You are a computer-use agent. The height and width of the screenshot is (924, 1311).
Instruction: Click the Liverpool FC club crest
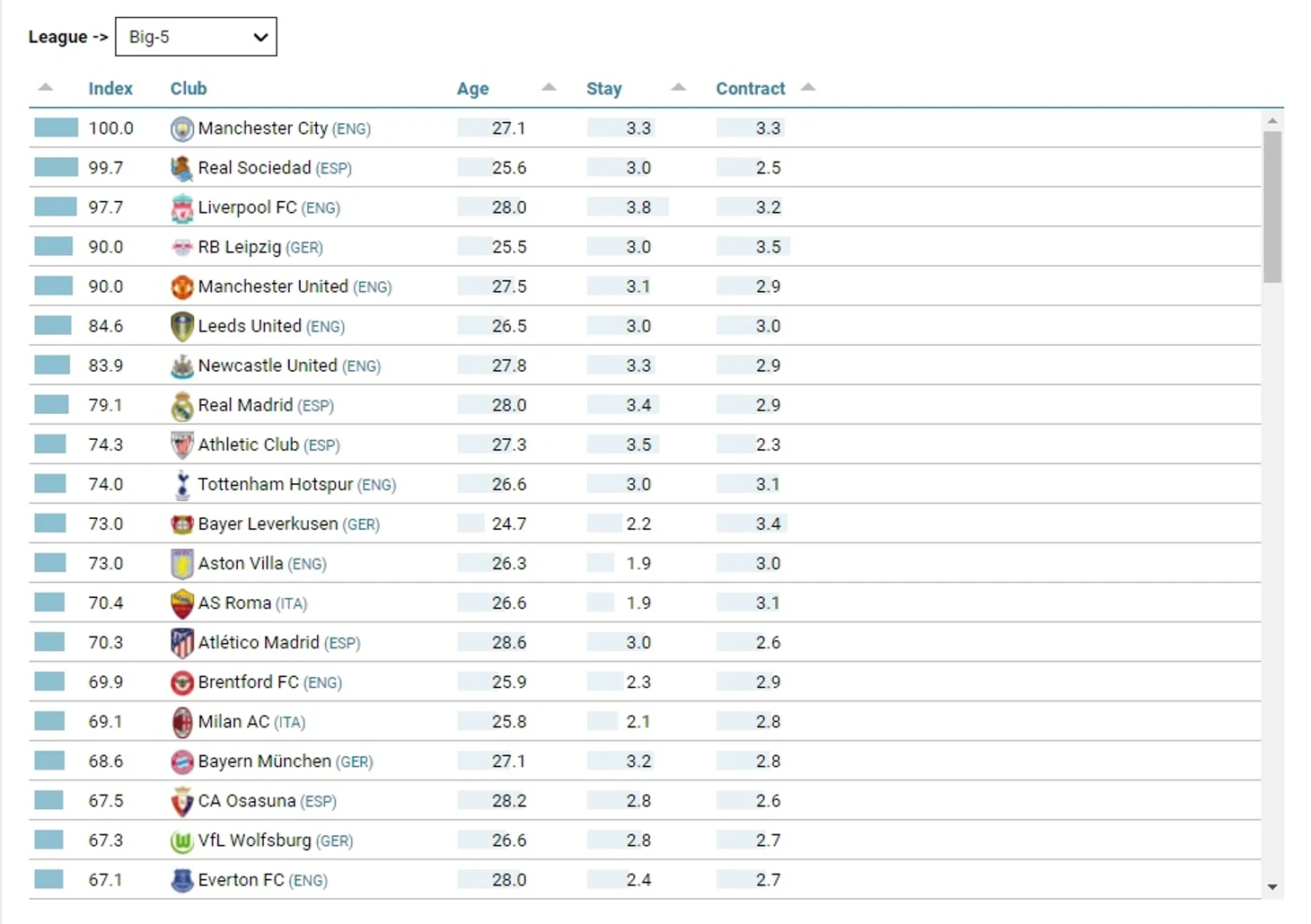point(182,208)
